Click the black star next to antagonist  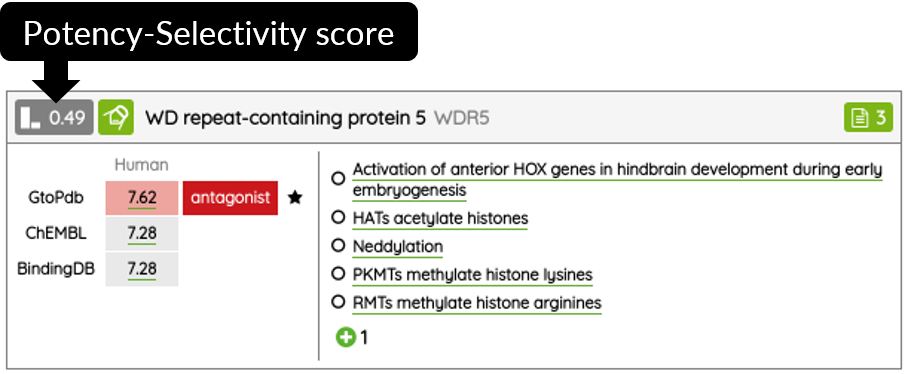pyautogui.click(x=295, y=198)
